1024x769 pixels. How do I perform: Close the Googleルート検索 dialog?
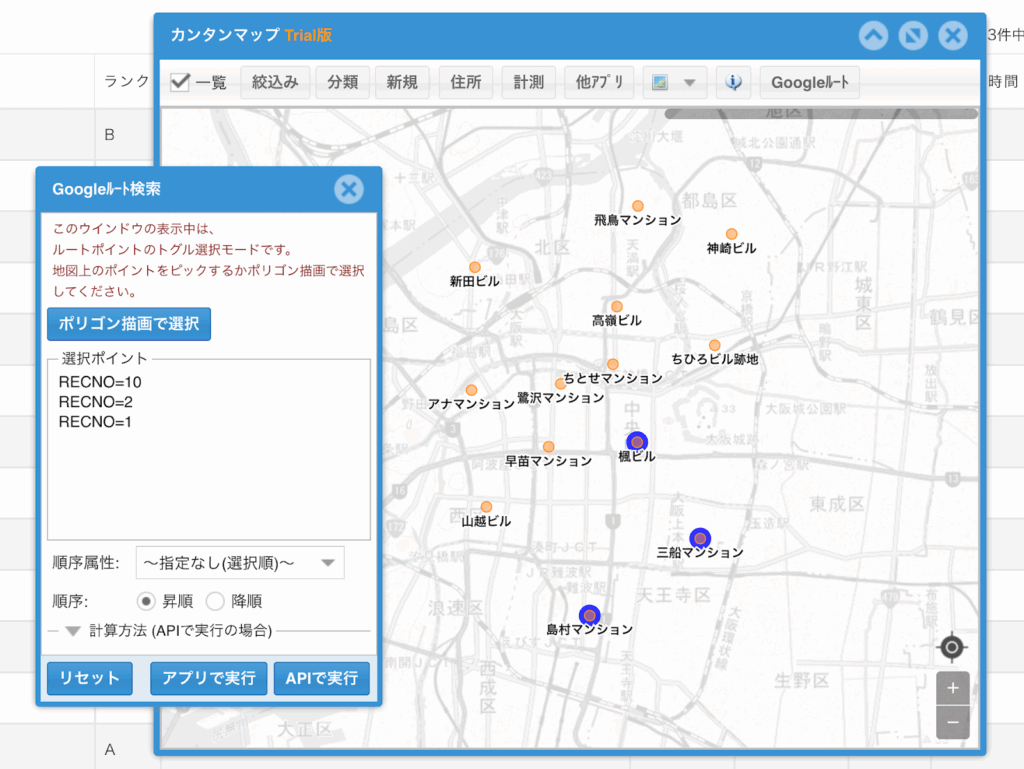pyautogui.click(x=348, y=188)
